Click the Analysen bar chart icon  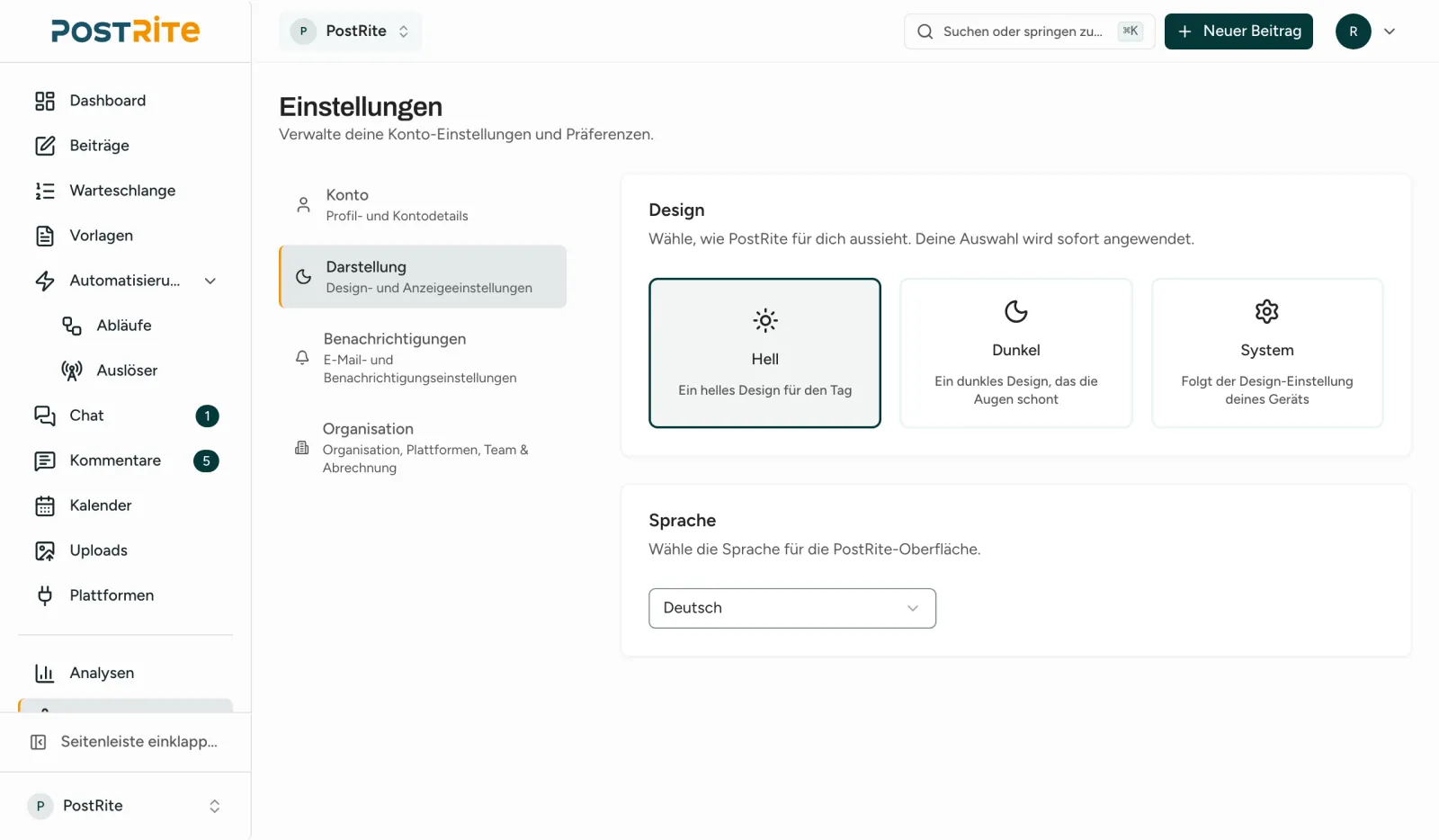[x=45, y=673]
